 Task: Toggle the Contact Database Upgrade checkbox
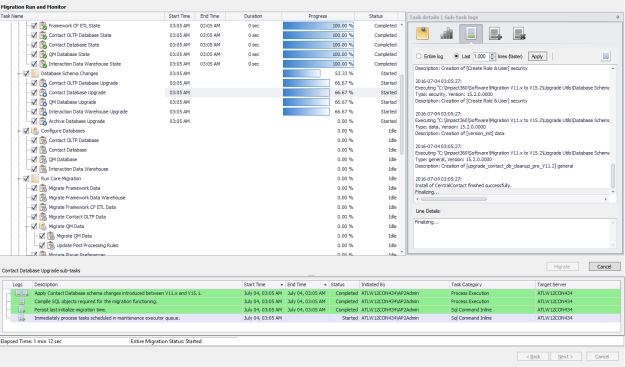click(34, 93)
